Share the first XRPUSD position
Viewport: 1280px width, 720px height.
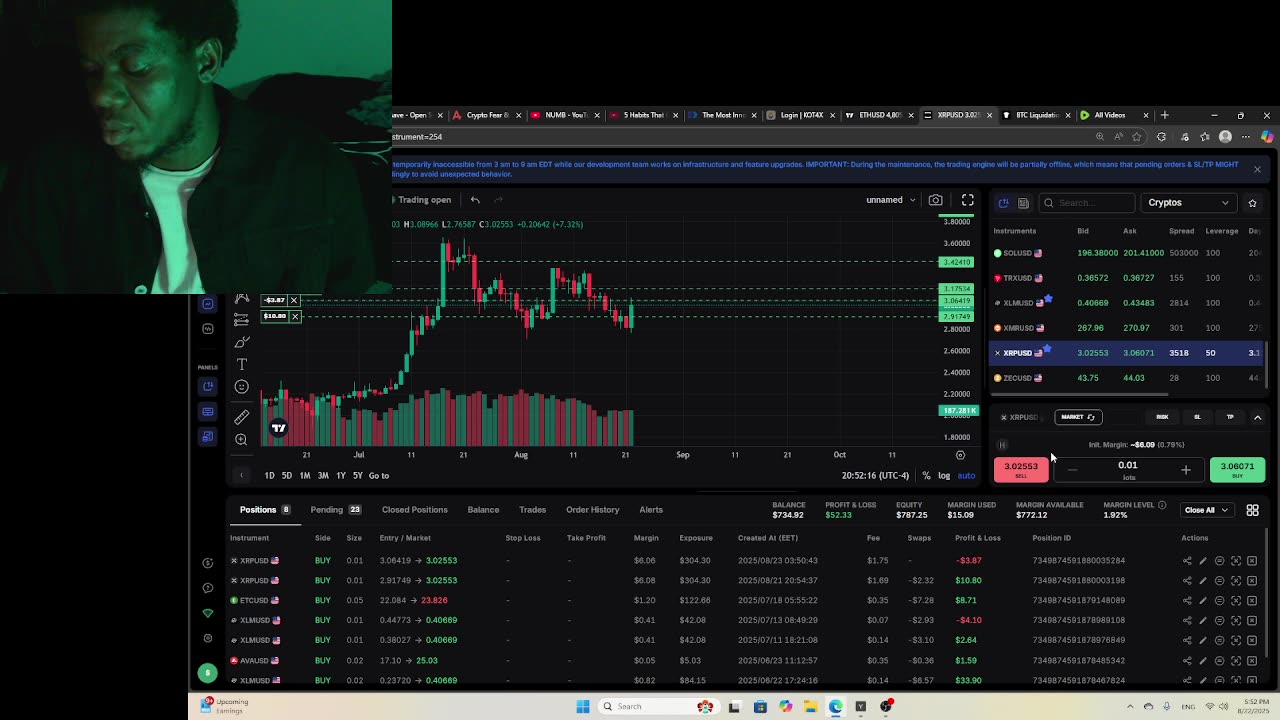1187,561
